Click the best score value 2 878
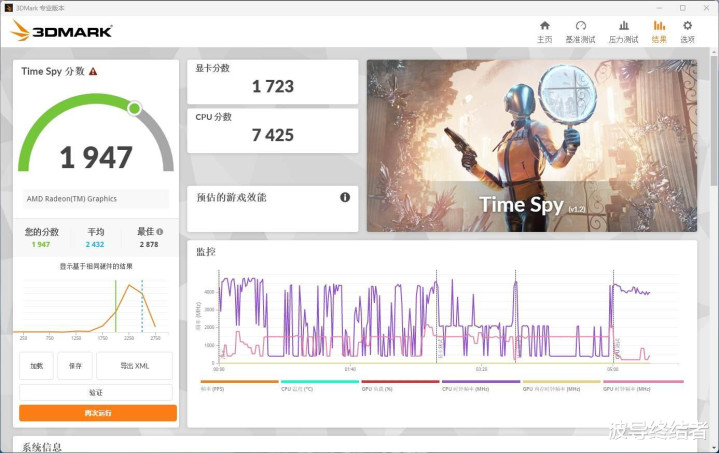719x453 pixels. point(149,244)
